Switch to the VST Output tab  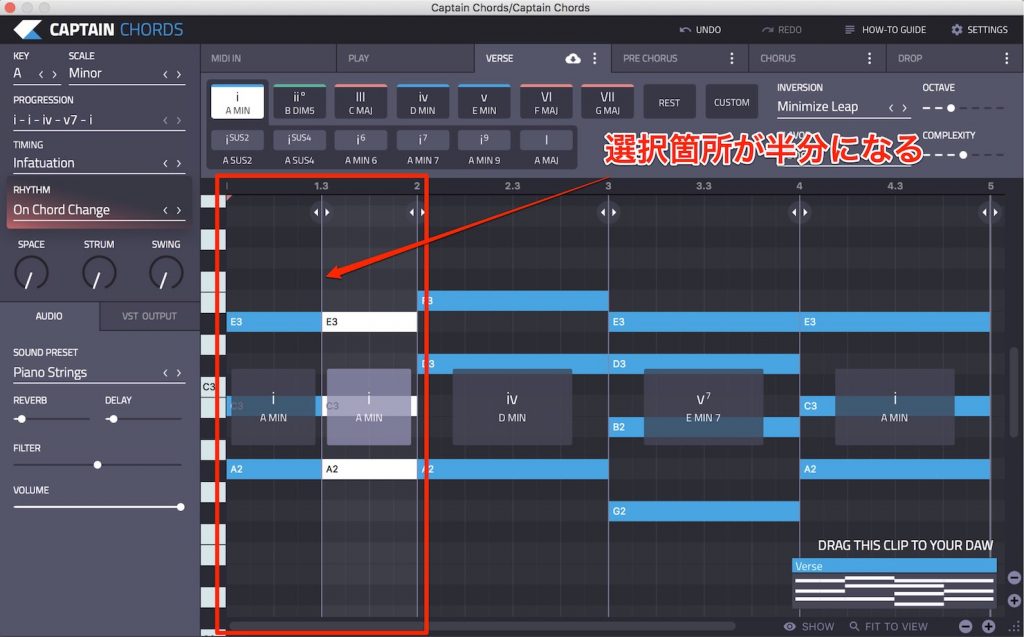[x=148, y=315]
